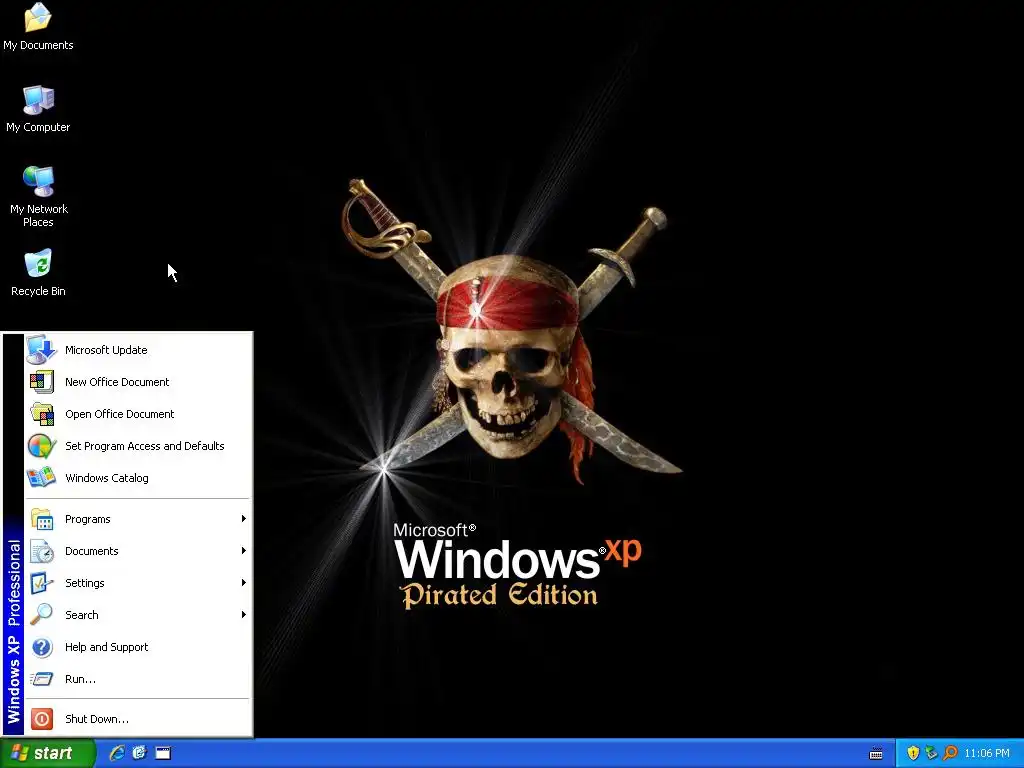1024x768 pixels.
Task: Open the My Documents desktop icon
Action: point(38,27)
